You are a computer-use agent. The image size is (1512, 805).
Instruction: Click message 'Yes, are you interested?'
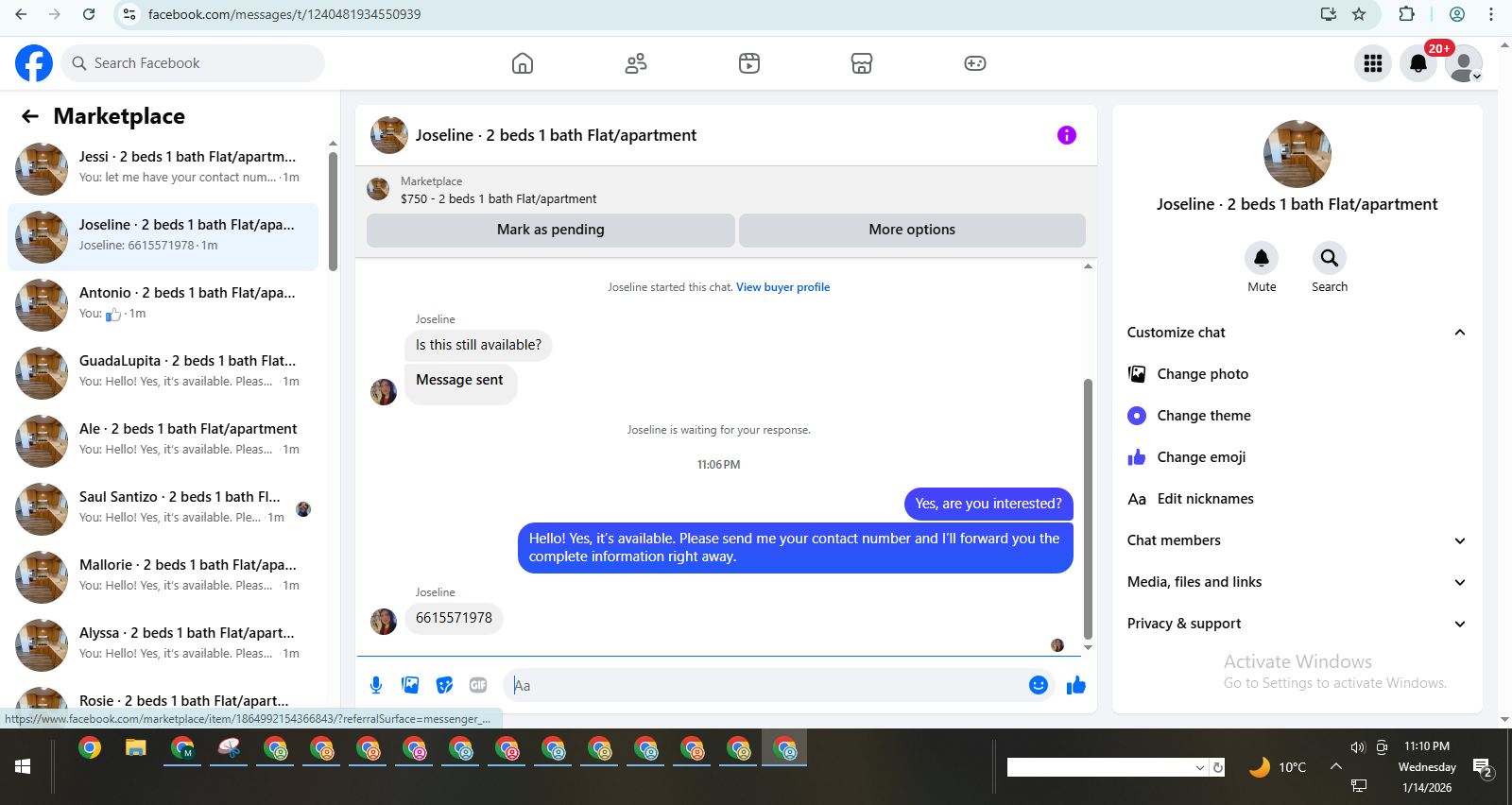(988, 504)
